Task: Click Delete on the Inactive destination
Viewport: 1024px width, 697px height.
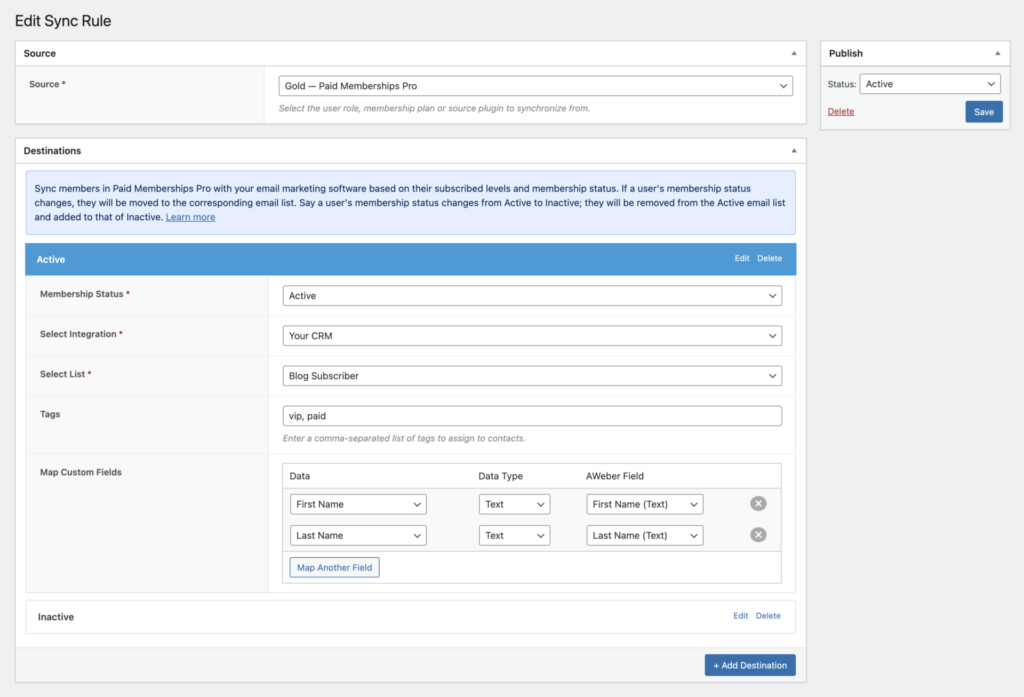Action: coord(768,616)
